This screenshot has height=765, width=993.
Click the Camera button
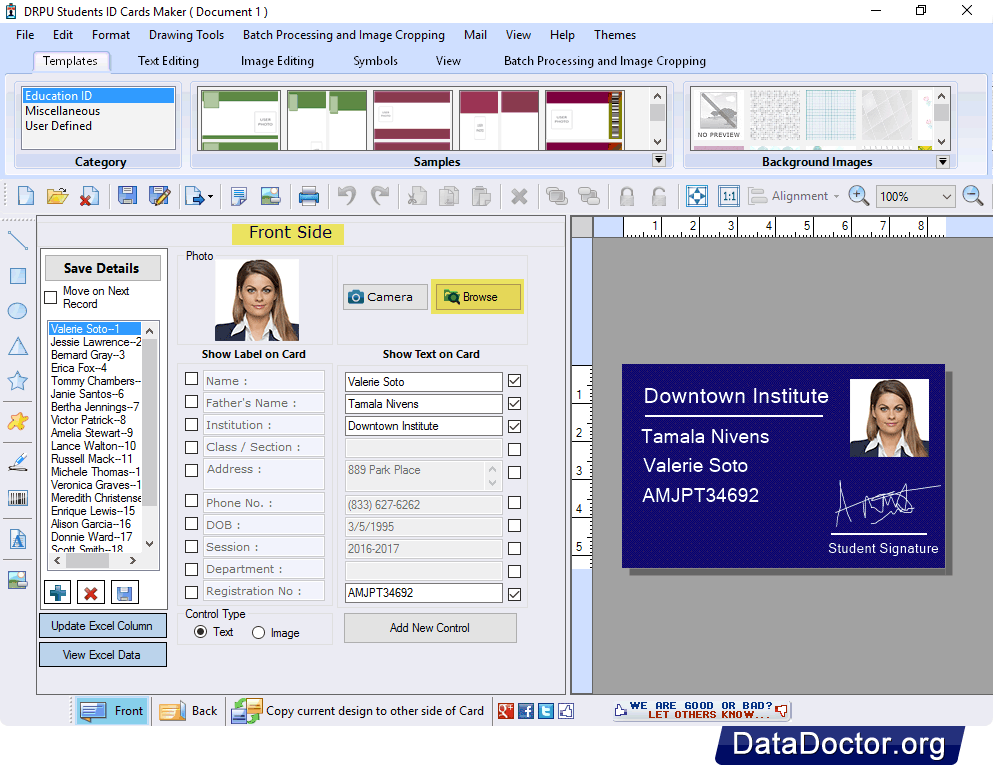point(385,296)
